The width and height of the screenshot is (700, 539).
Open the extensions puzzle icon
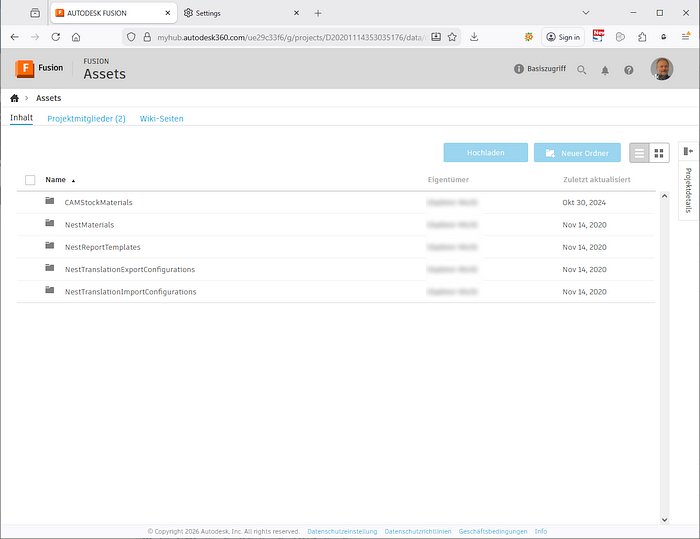[x=642, y=37]
